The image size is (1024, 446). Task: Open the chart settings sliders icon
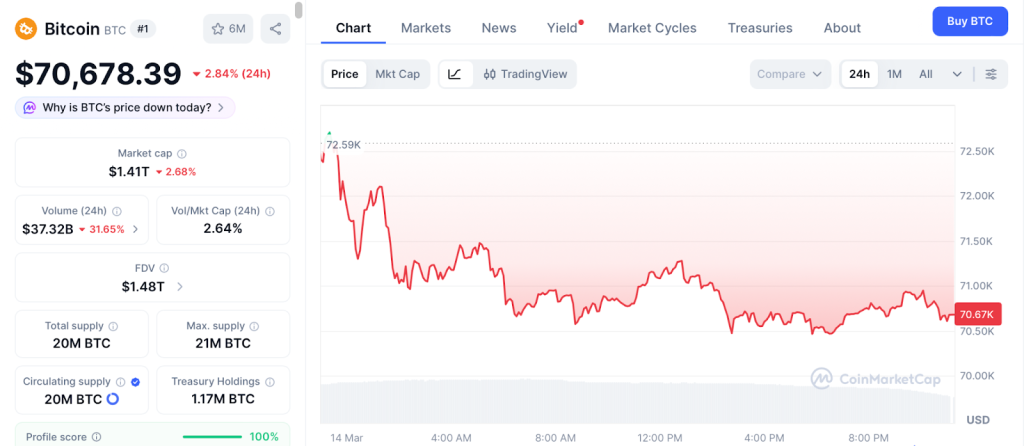991,74
